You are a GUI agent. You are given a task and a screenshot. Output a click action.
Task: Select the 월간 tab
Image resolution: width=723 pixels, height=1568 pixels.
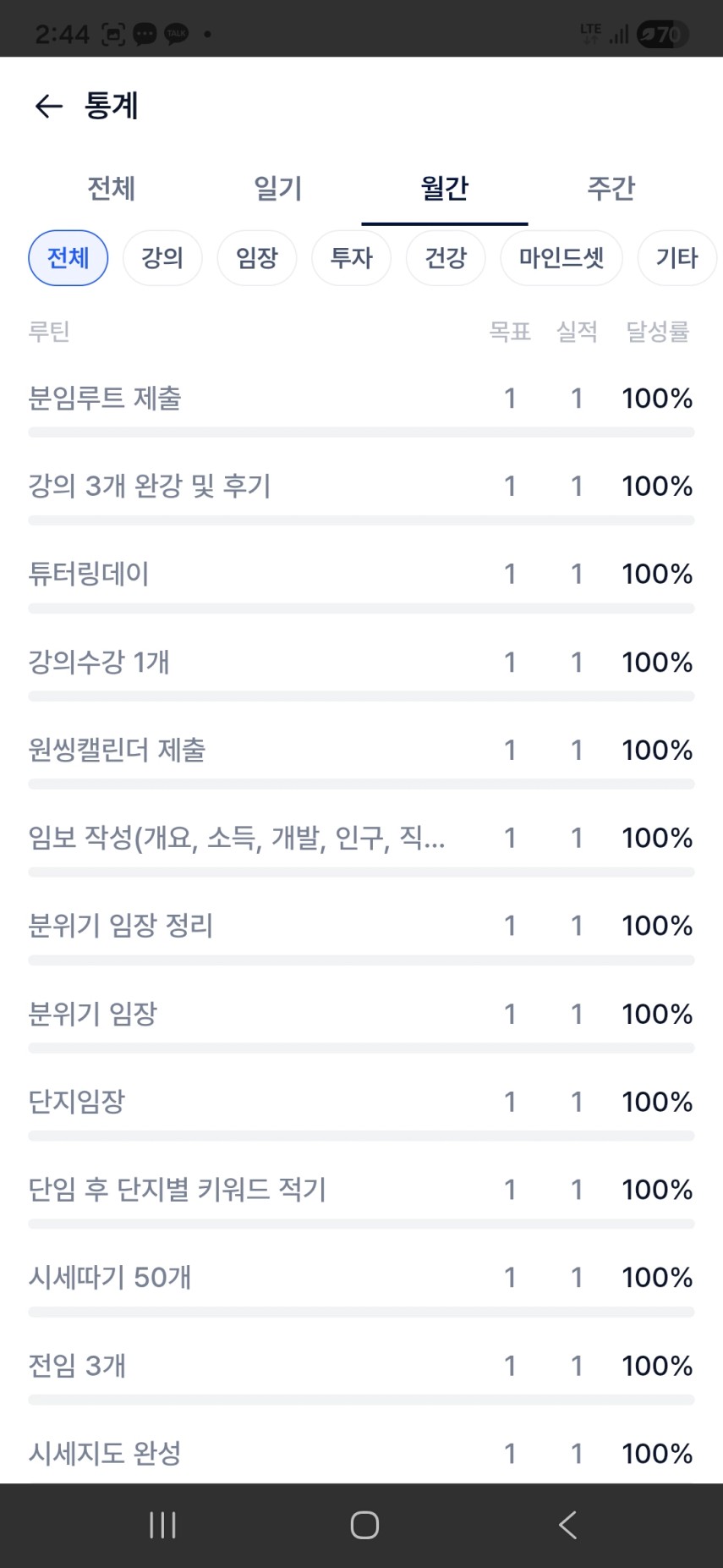pyautogui.click(x=445, y=188)
